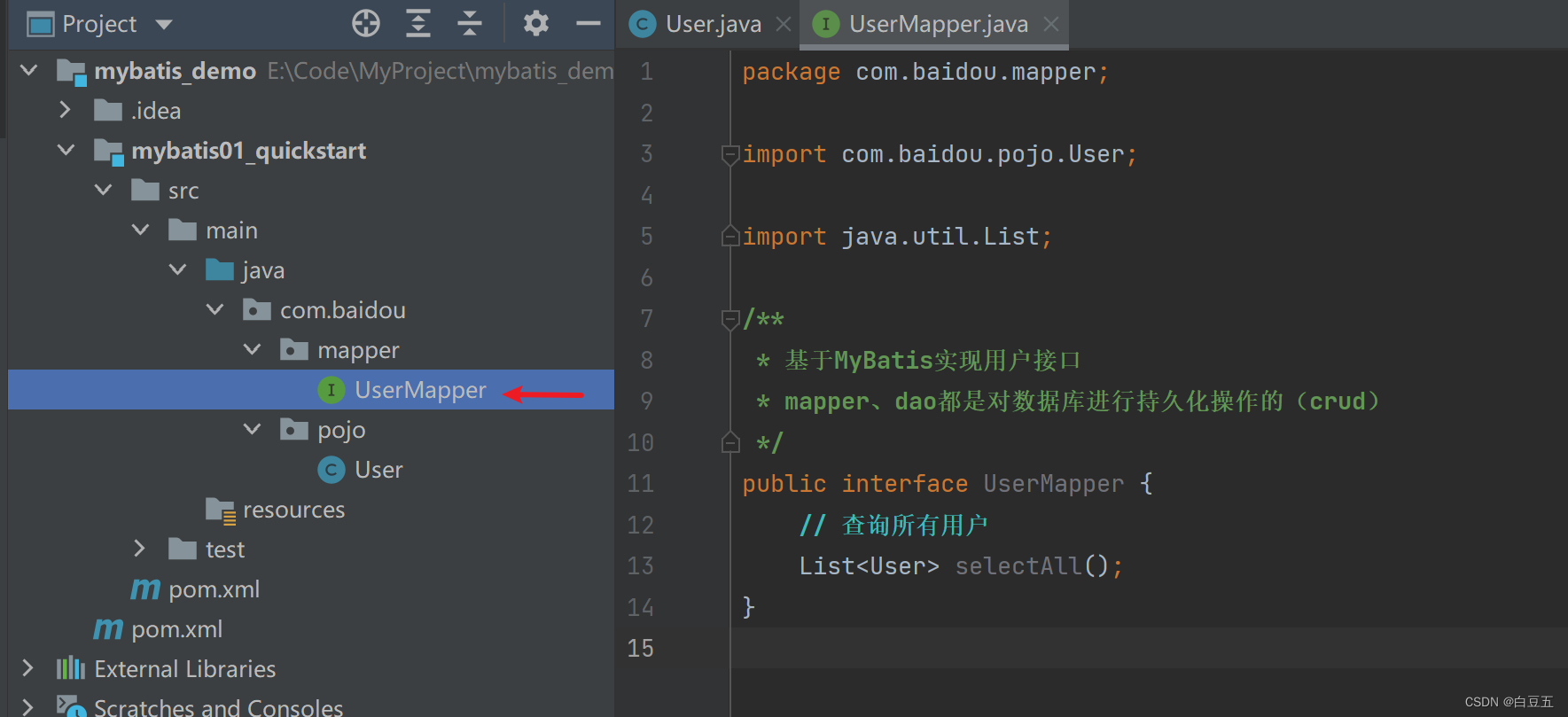Image resolution: width=1568 pixels, height=717 pixels.
Task: Click the Expand All icon in Project toolbar
Action: [417, 23]
